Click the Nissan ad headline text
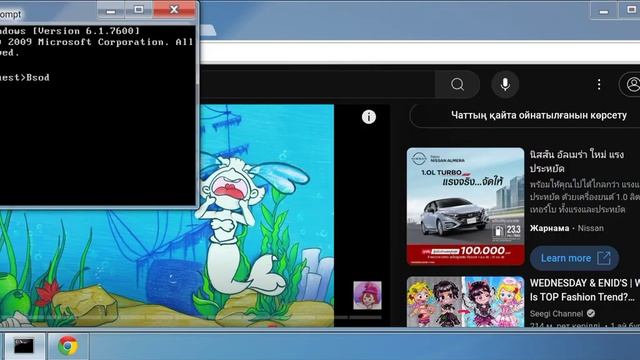 pyautogui.click(x=577, y=162)
